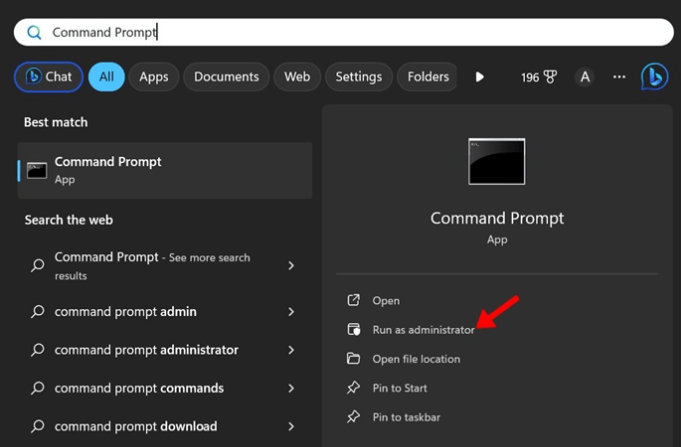Switch to the Apps filter tab
The image size is (681, 447).
[153, 77]
